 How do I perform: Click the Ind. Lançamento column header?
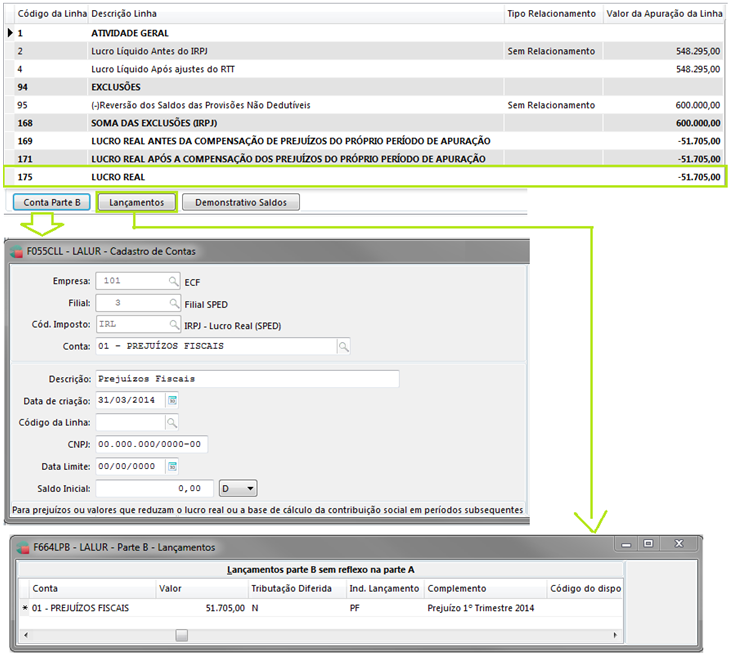click(x=385, y=589)
